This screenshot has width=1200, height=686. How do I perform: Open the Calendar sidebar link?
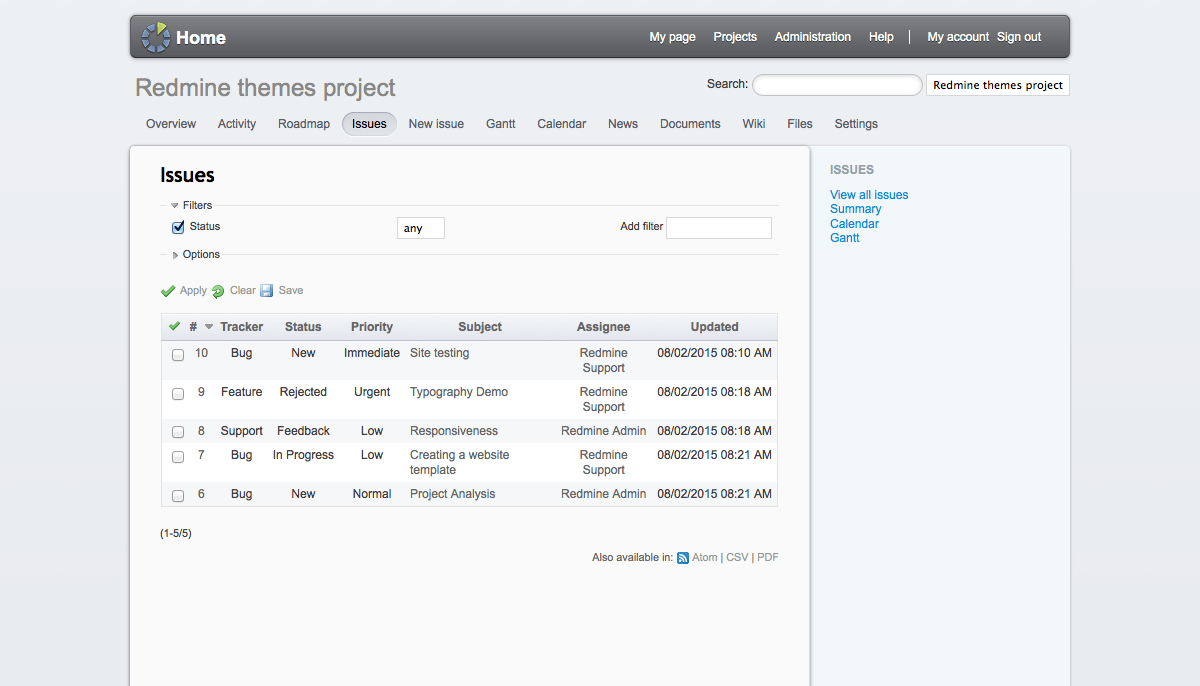[x=855, y=224]
